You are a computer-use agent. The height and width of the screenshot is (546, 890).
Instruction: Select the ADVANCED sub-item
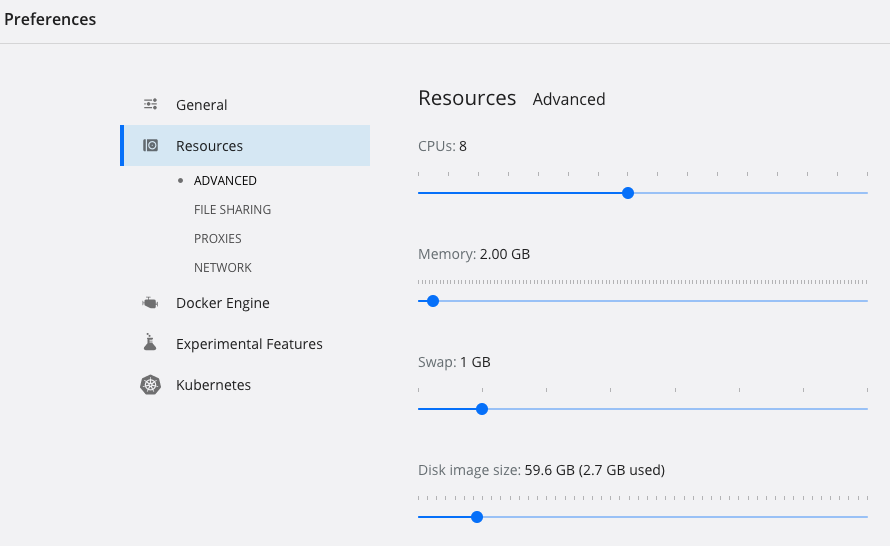(x=225, y=180)
